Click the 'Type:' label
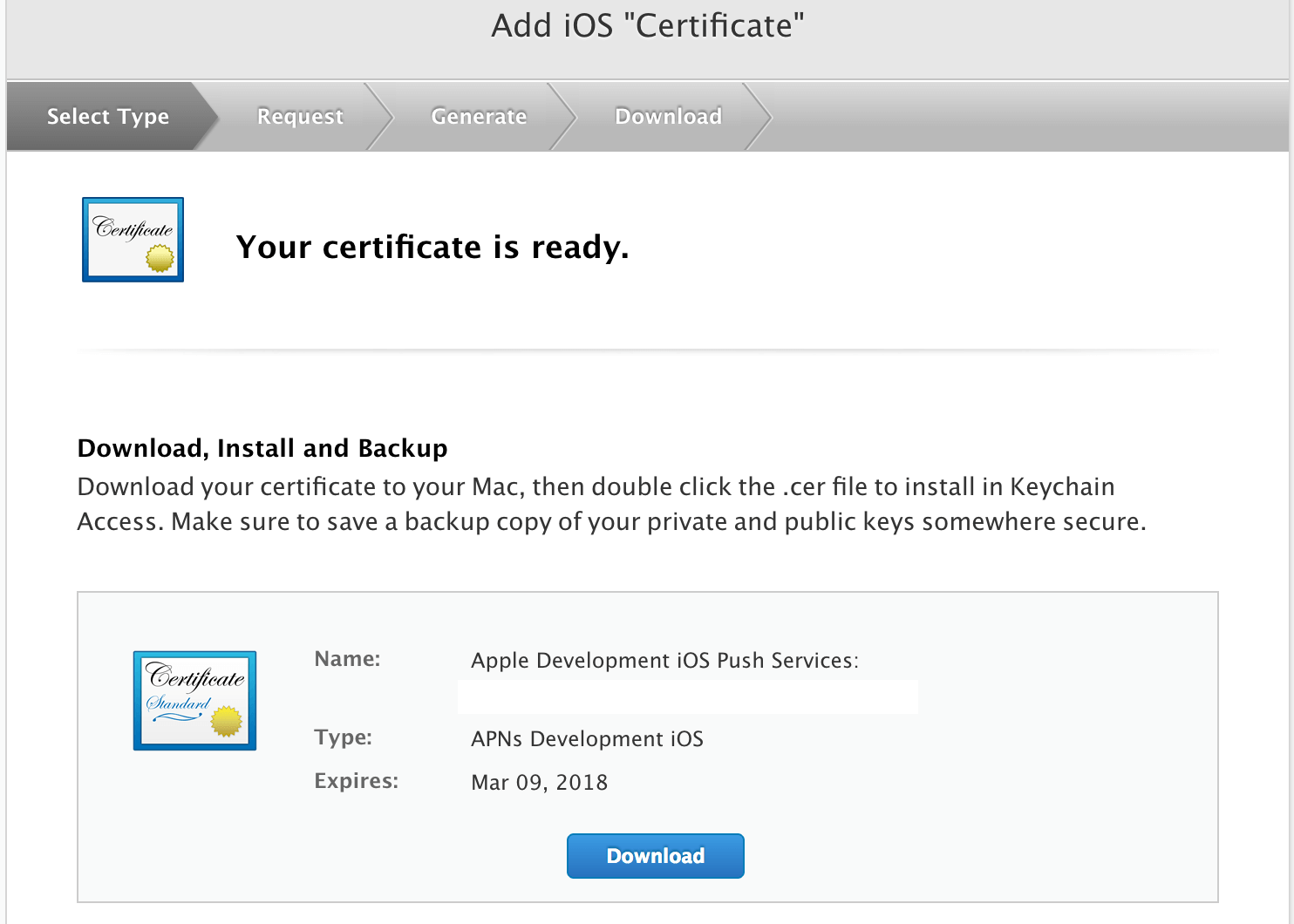Viewport: 1294px width, 924px height. coord(343,737)
